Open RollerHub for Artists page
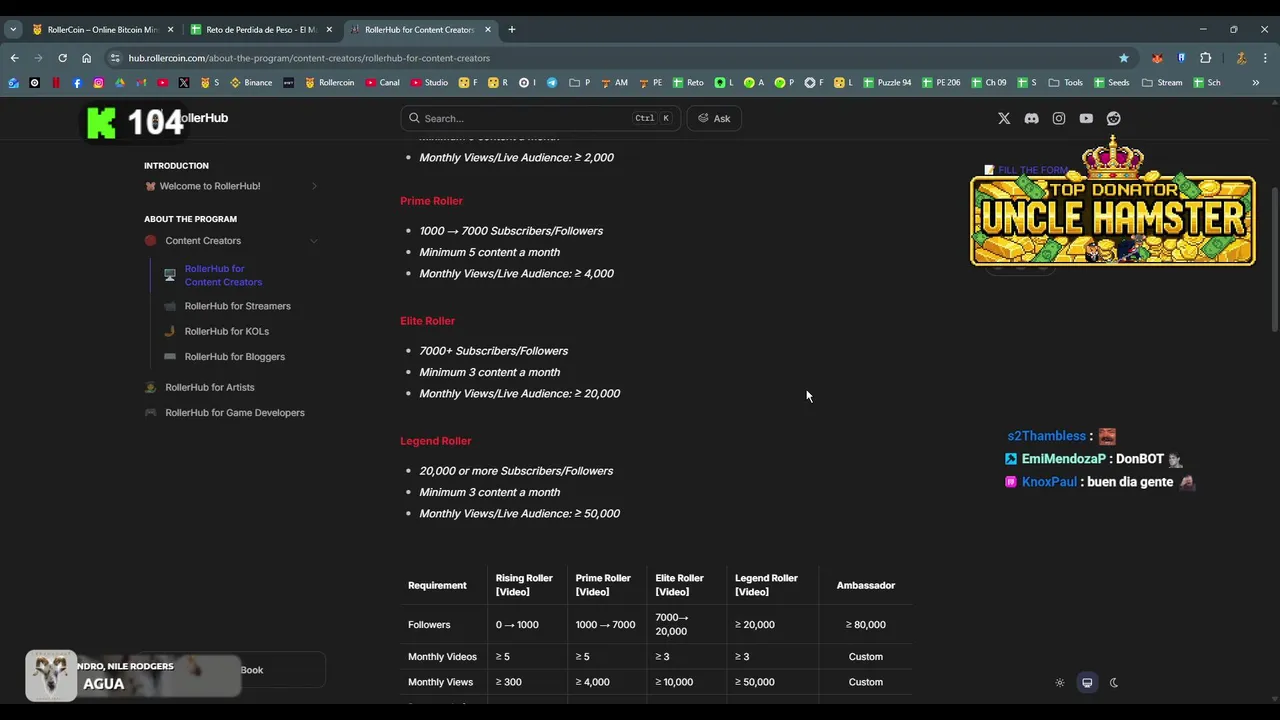 209,388
